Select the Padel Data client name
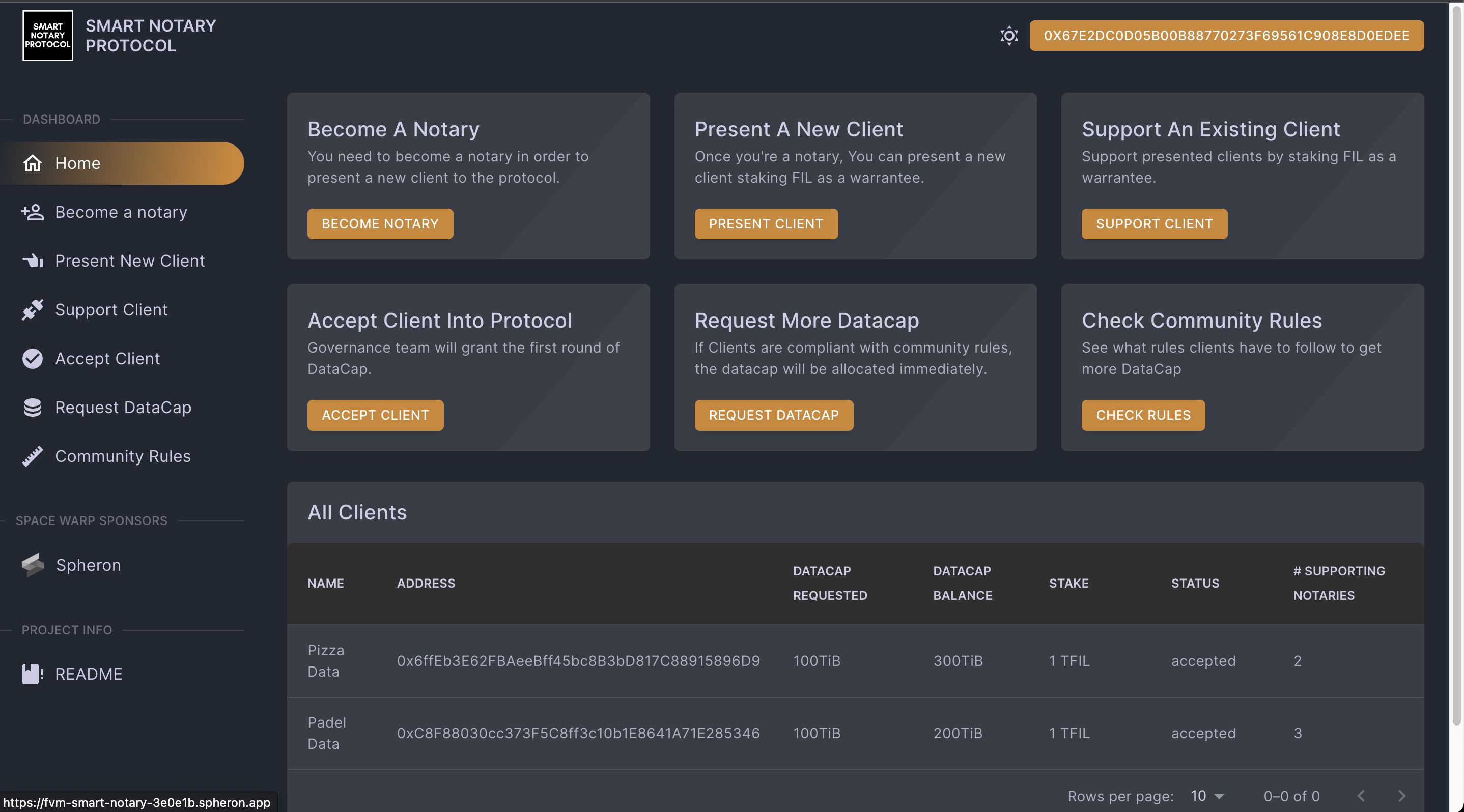This screenshot has height=812, width=1464. click(x=326, y=733)
